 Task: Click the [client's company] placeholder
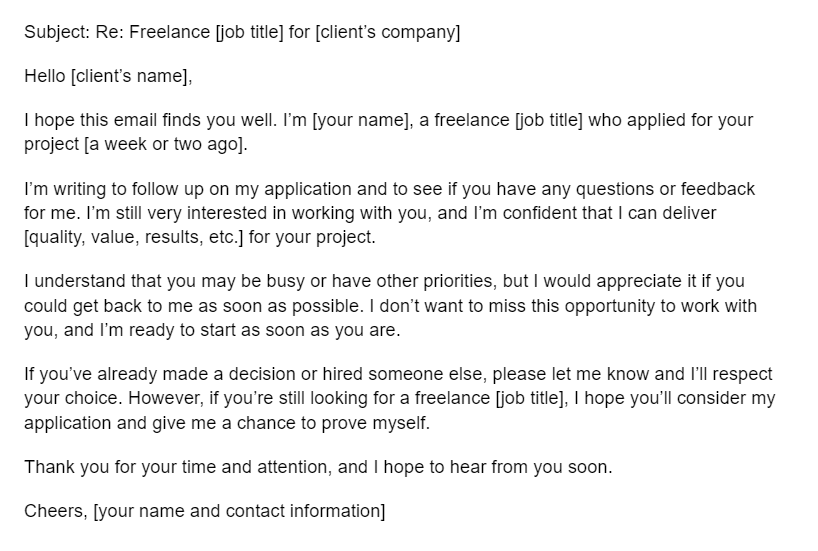389,32
